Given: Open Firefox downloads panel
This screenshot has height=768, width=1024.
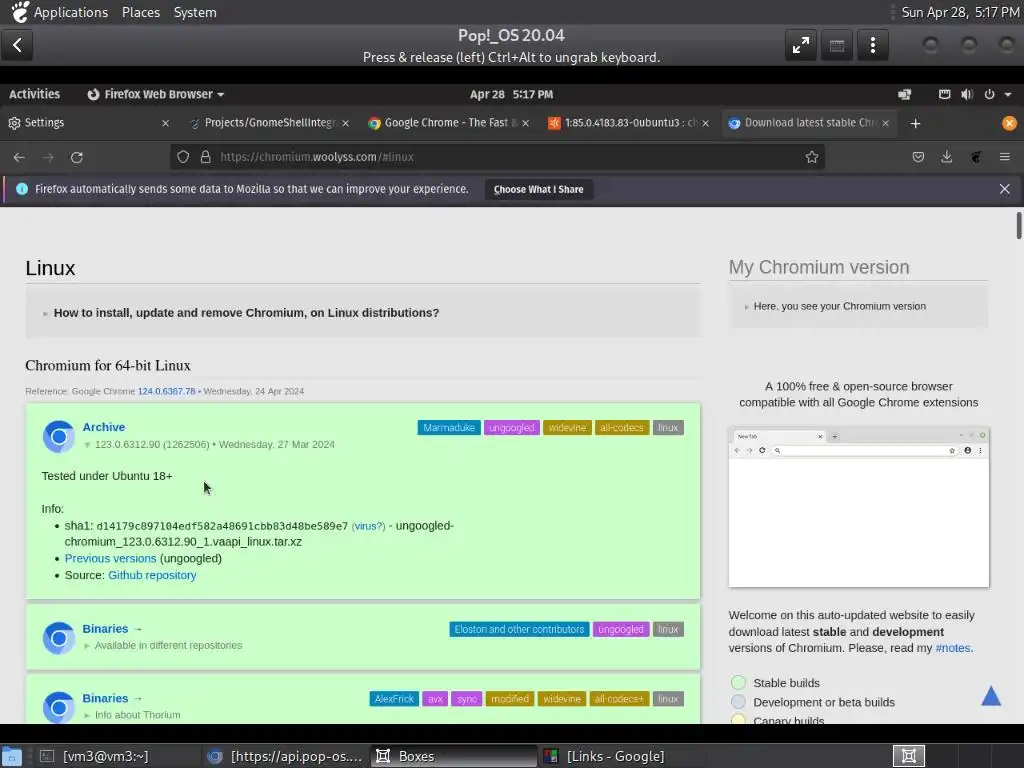Looking at the screenshot, I should point(946,157).
